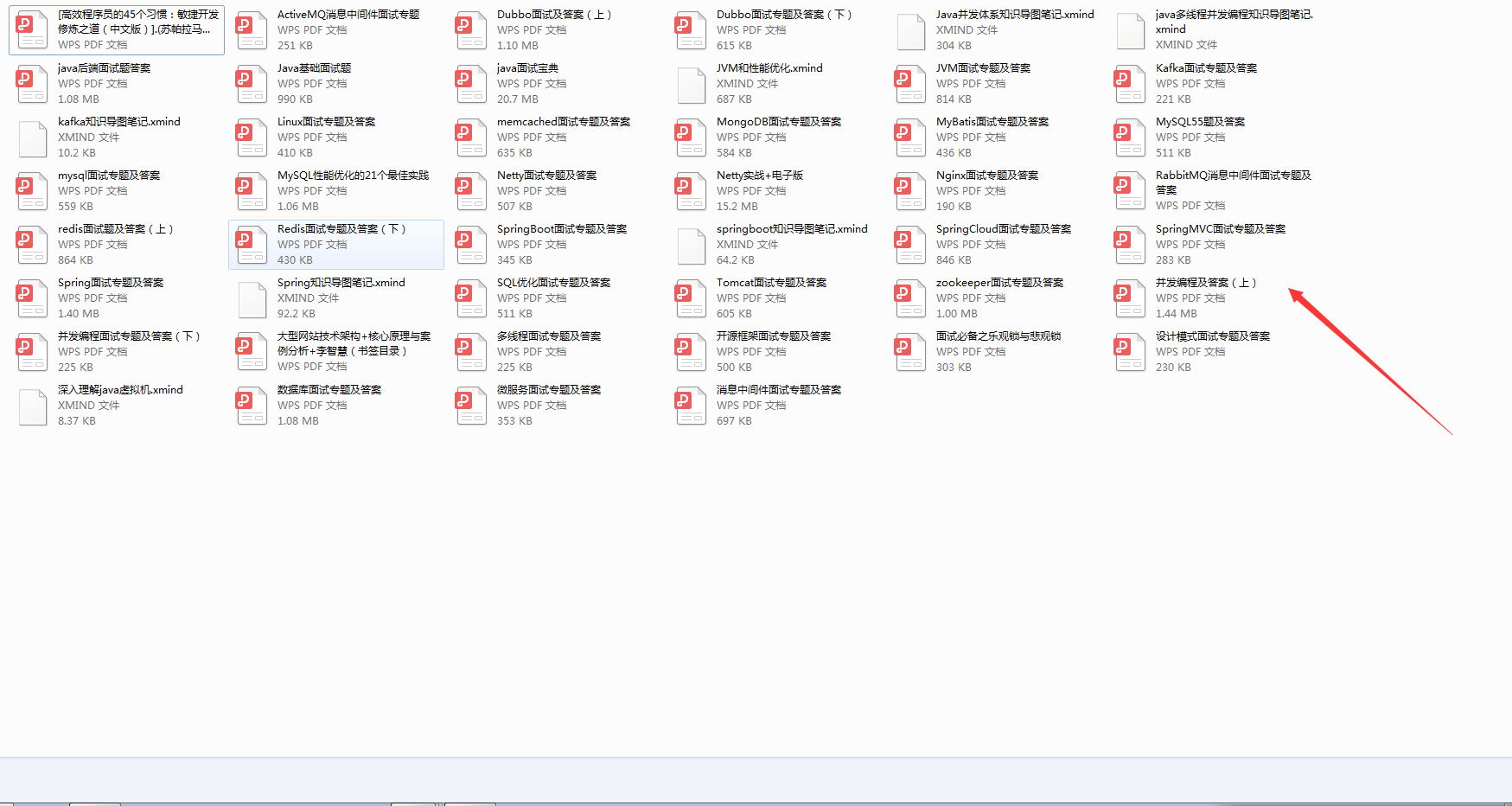Click the file name Redis面试专题及答案（下）
Image resolution: width=1512 pixels, height=806 pixels.
pyautogui.click(x=341, y=229)
